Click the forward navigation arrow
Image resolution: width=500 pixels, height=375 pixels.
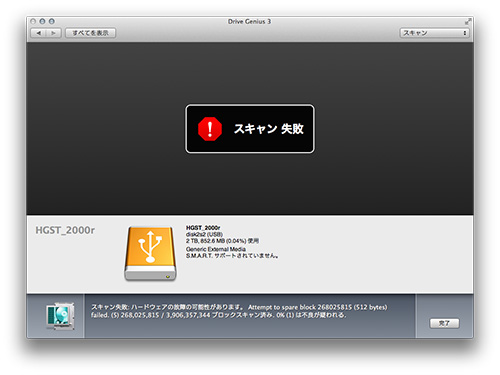pos(54,33)
